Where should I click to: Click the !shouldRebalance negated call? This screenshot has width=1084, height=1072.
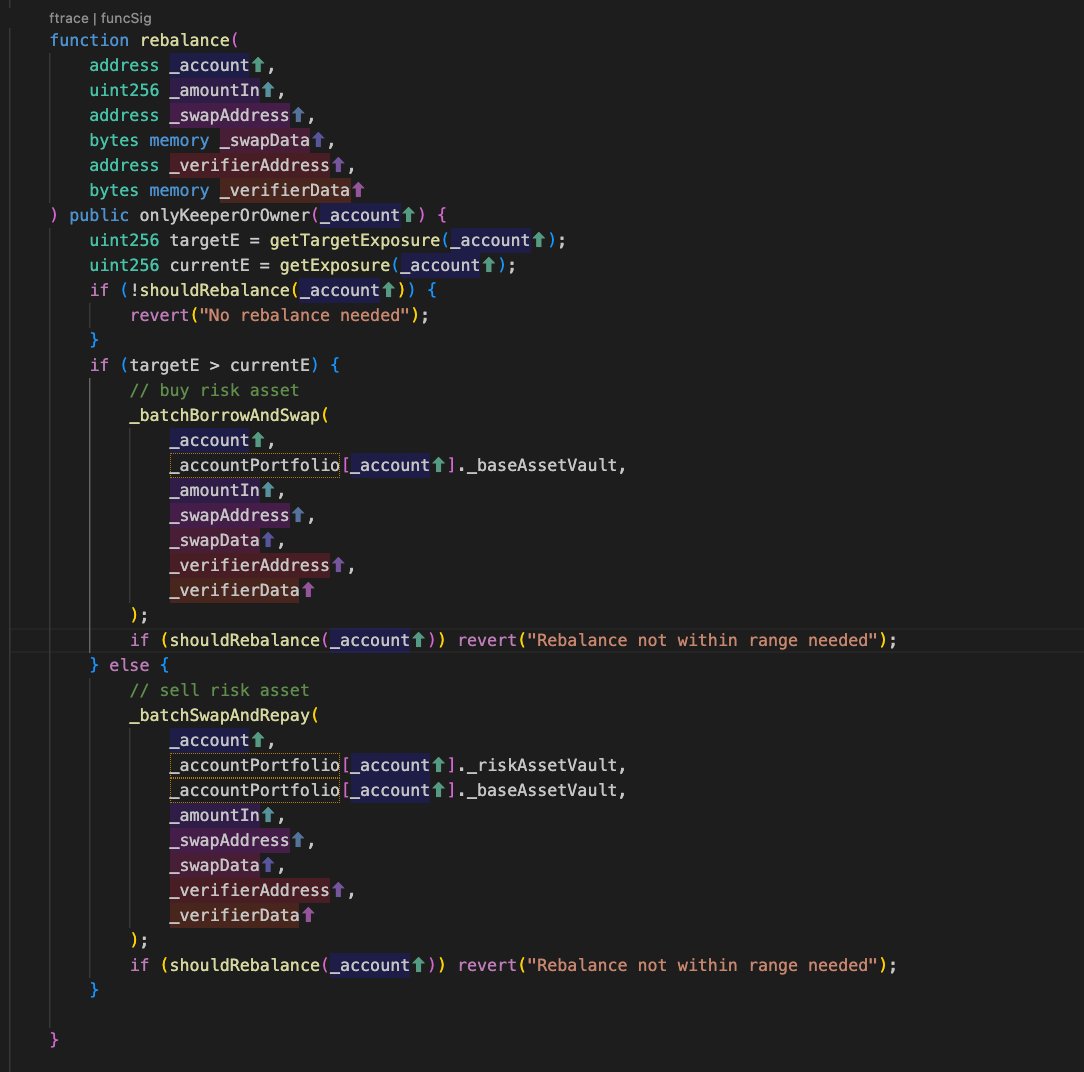[x=209, y=290]
